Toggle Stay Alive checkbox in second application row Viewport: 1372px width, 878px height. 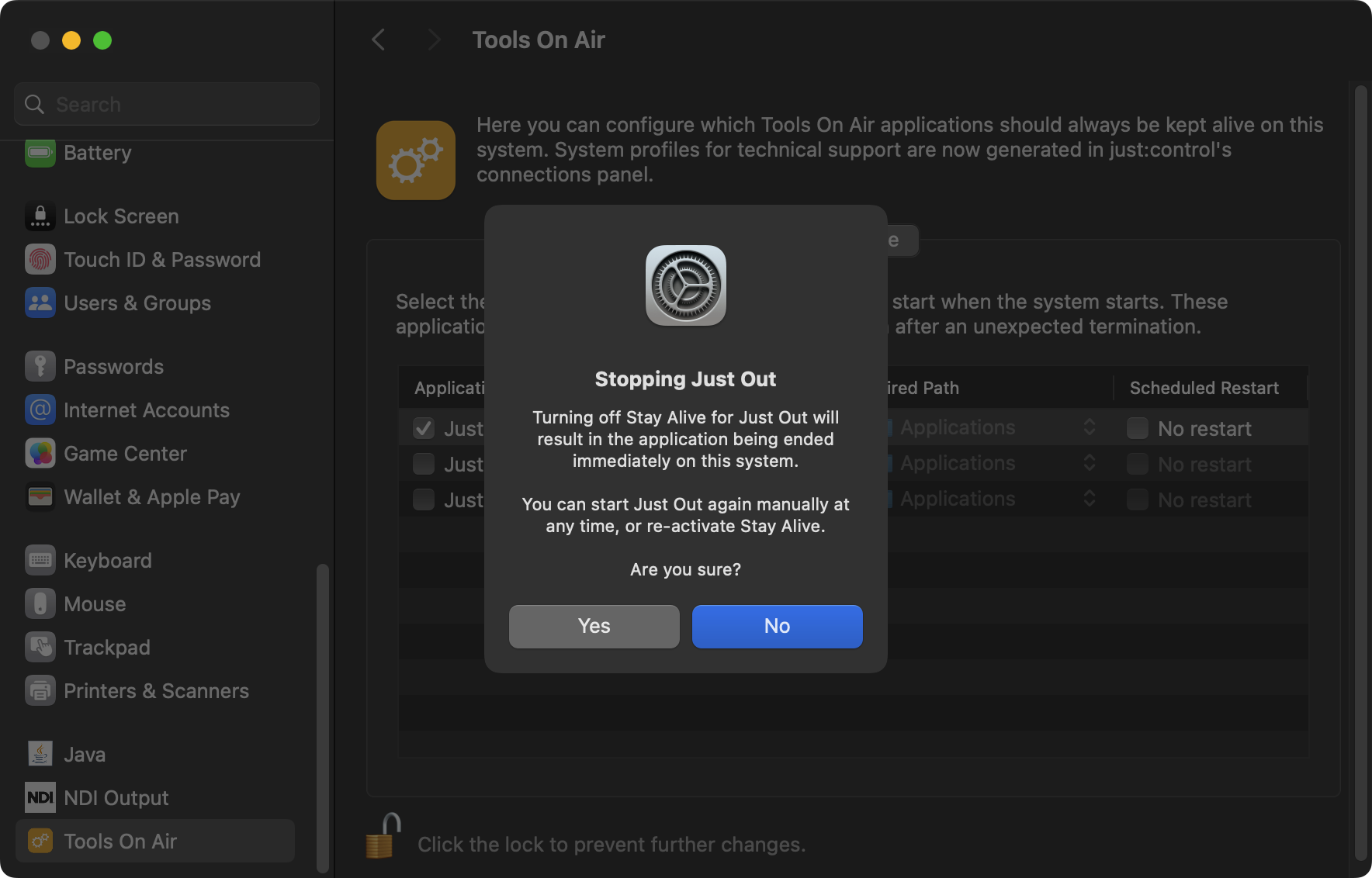(424, 465)
